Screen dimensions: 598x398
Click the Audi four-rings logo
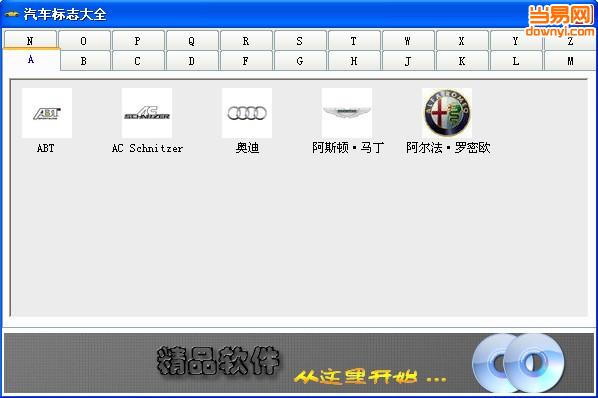click(247, 113)
